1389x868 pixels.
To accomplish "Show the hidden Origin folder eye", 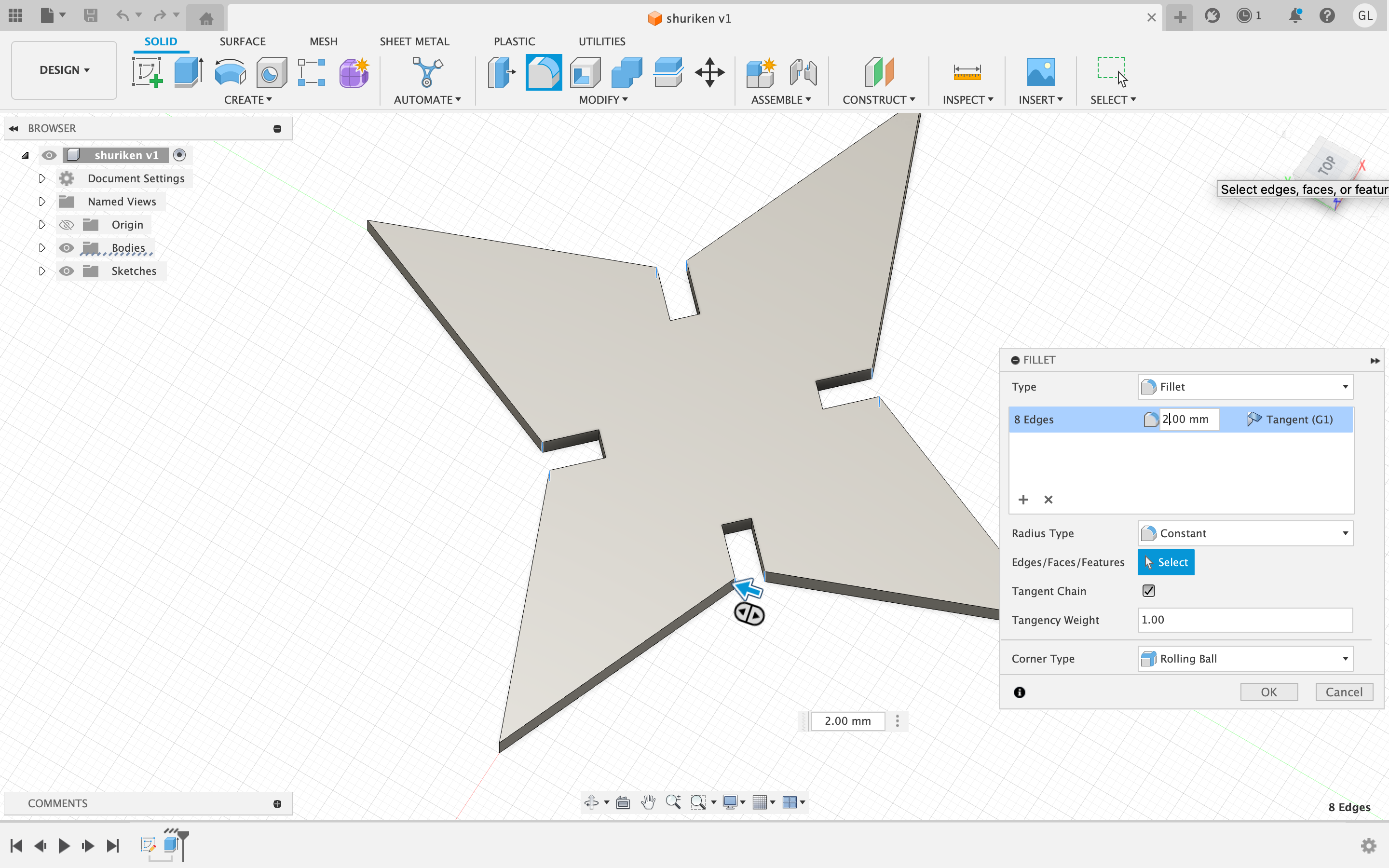I will (x=67, y=225).
